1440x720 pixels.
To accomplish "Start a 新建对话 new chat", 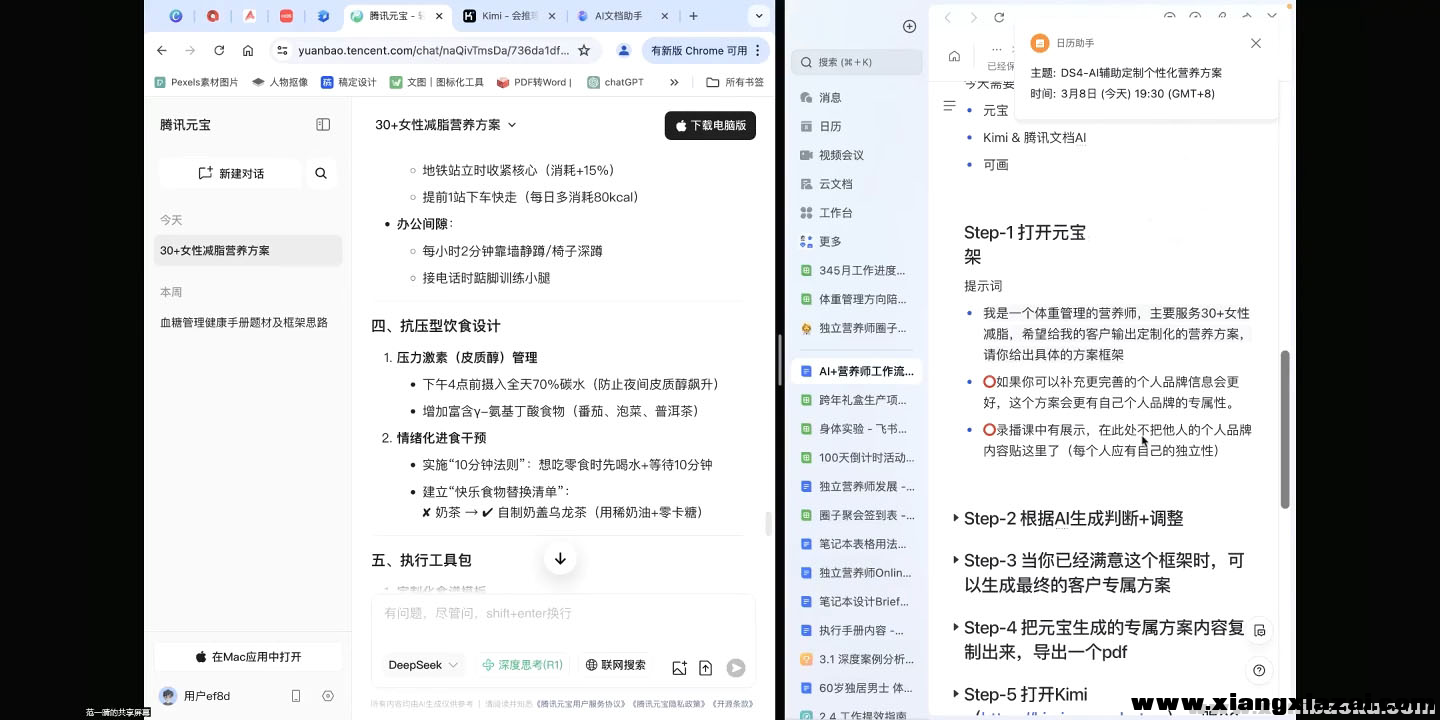I will coord(230,173).
